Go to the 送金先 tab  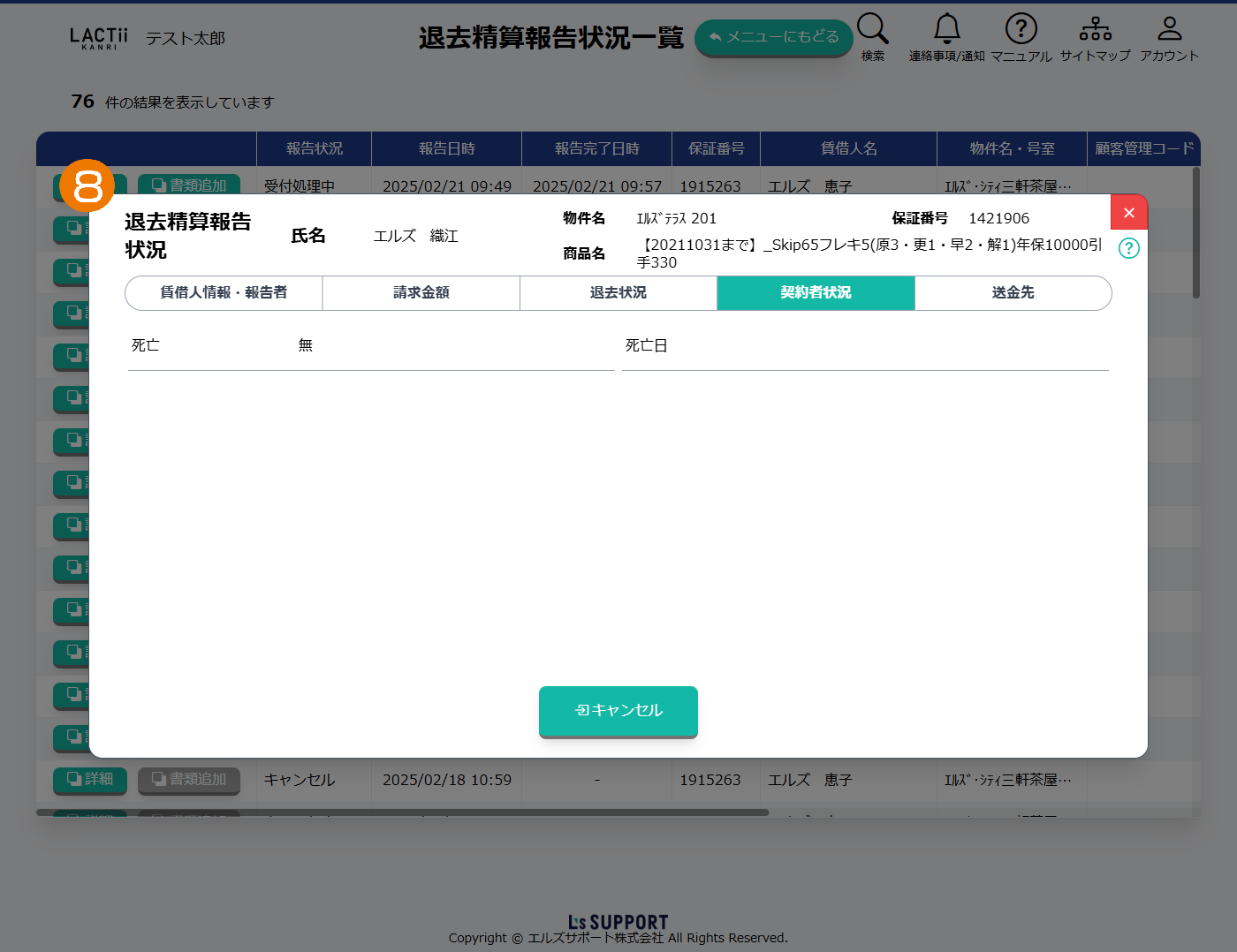[x=1013, y=293]
